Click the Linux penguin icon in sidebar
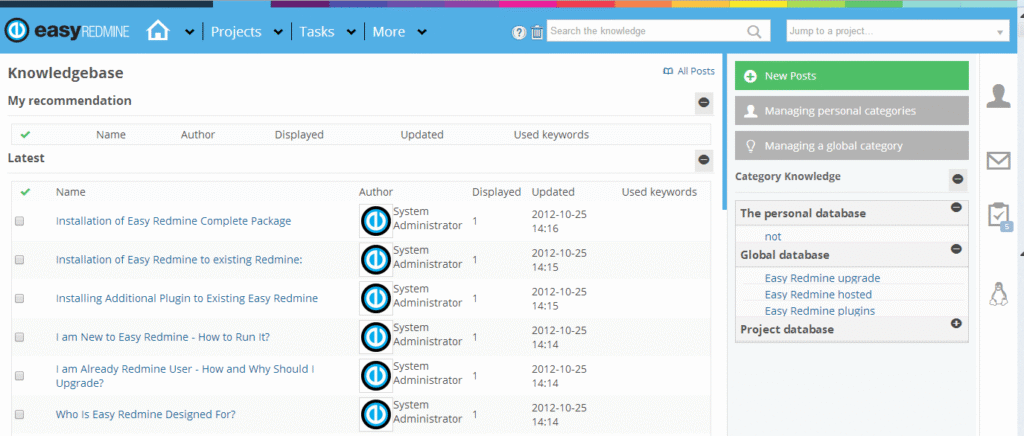1024x436 pixels. (998, 292)
